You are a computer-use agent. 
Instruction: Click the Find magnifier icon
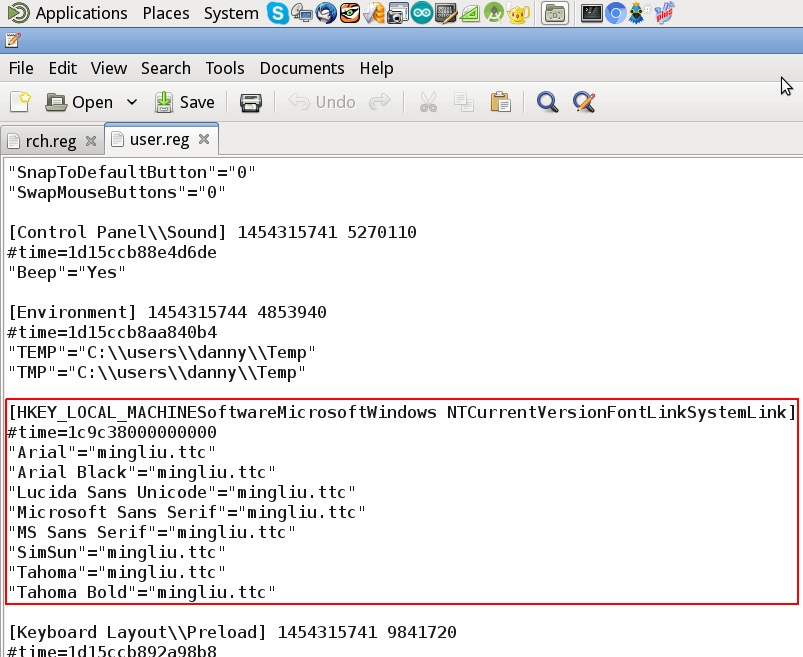[x=547, y=102]
